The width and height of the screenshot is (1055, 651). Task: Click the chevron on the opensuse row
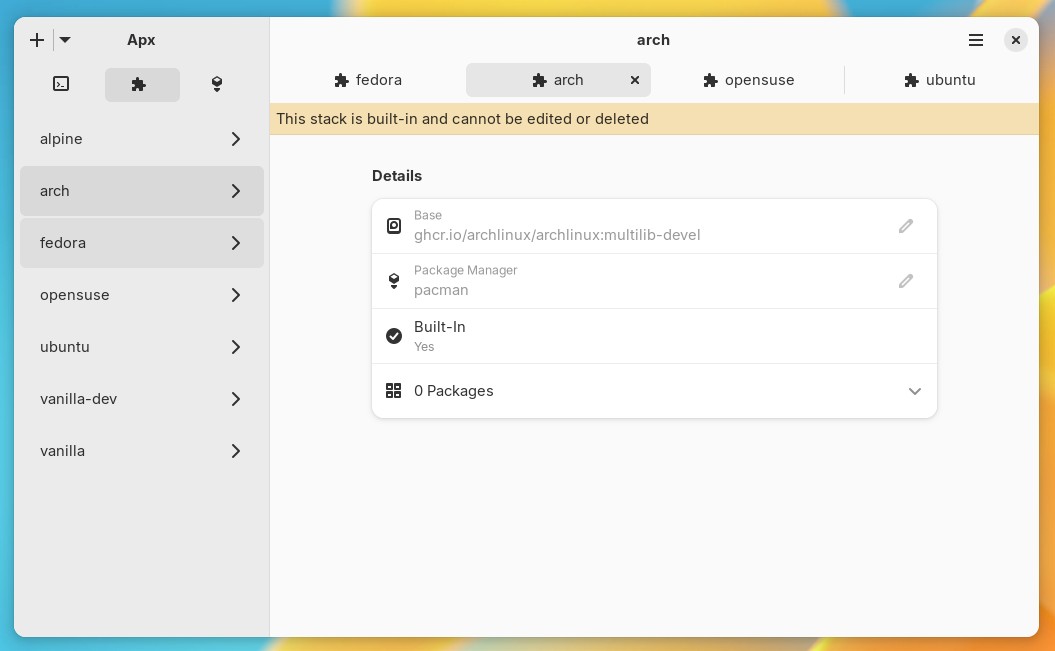coord(235,295)
